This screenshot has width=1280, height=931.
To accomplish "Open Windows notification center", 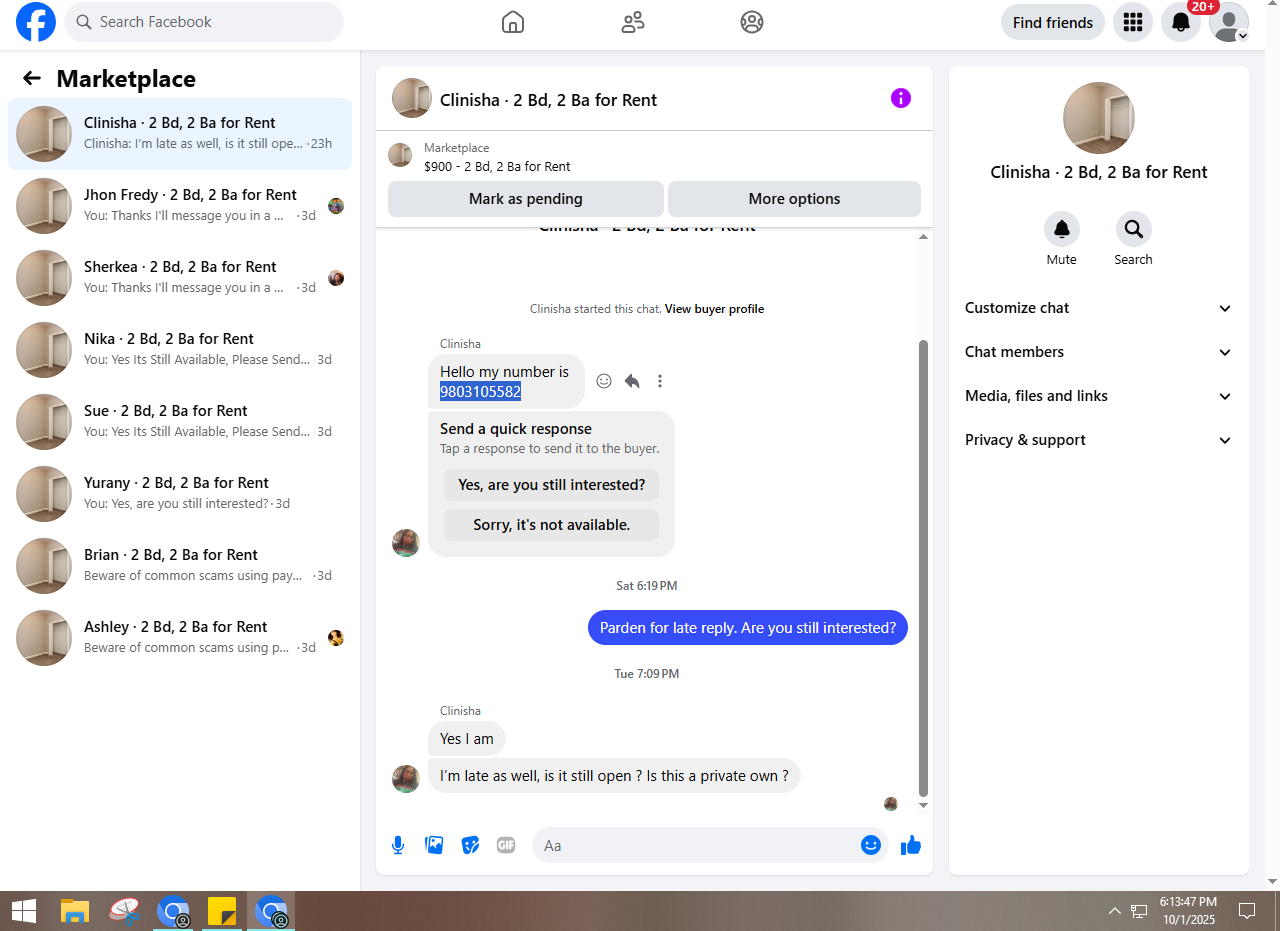I will pyautogui.click(x=1247, y=911).
